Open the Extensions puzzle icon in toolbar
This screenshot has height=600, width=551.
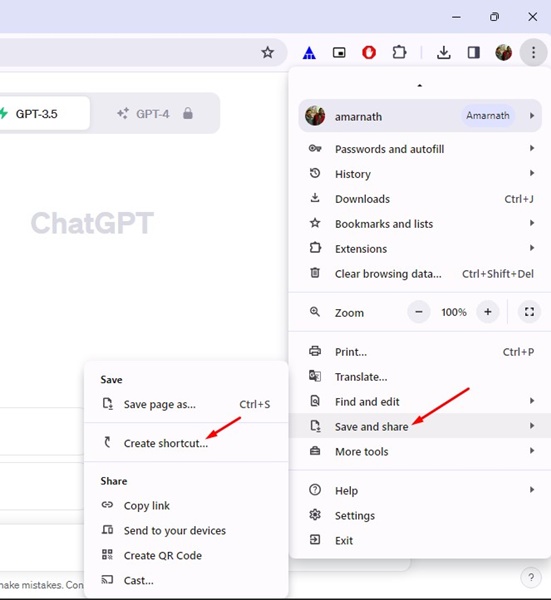click(x=399, y=52)
